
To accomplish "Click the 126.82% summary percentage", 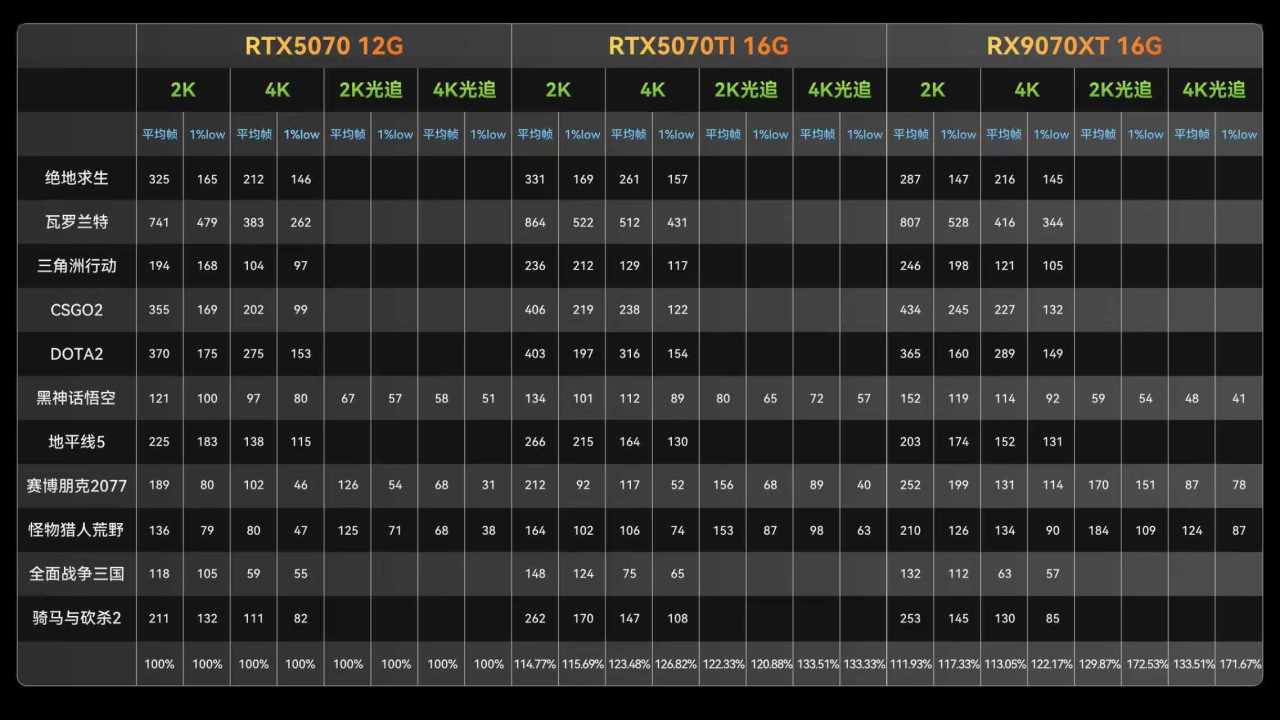I will pos(676,664).
